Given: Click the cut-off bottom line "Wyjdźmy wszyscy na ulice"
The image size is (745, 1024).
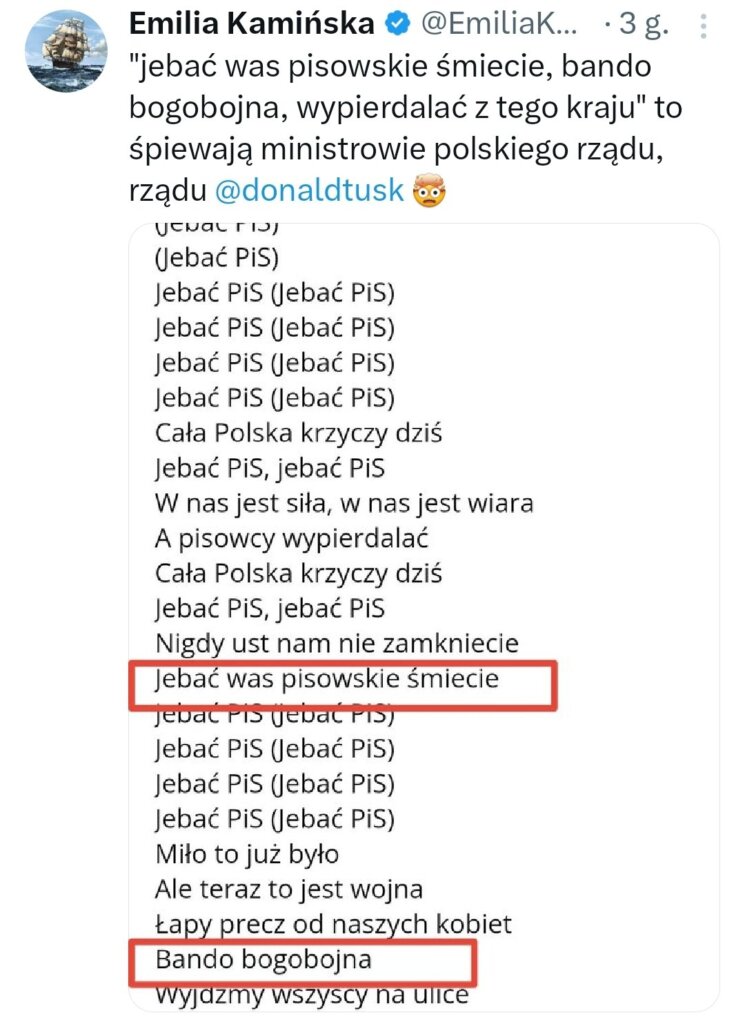Looking at the screenshot, I should click(312, 996).
